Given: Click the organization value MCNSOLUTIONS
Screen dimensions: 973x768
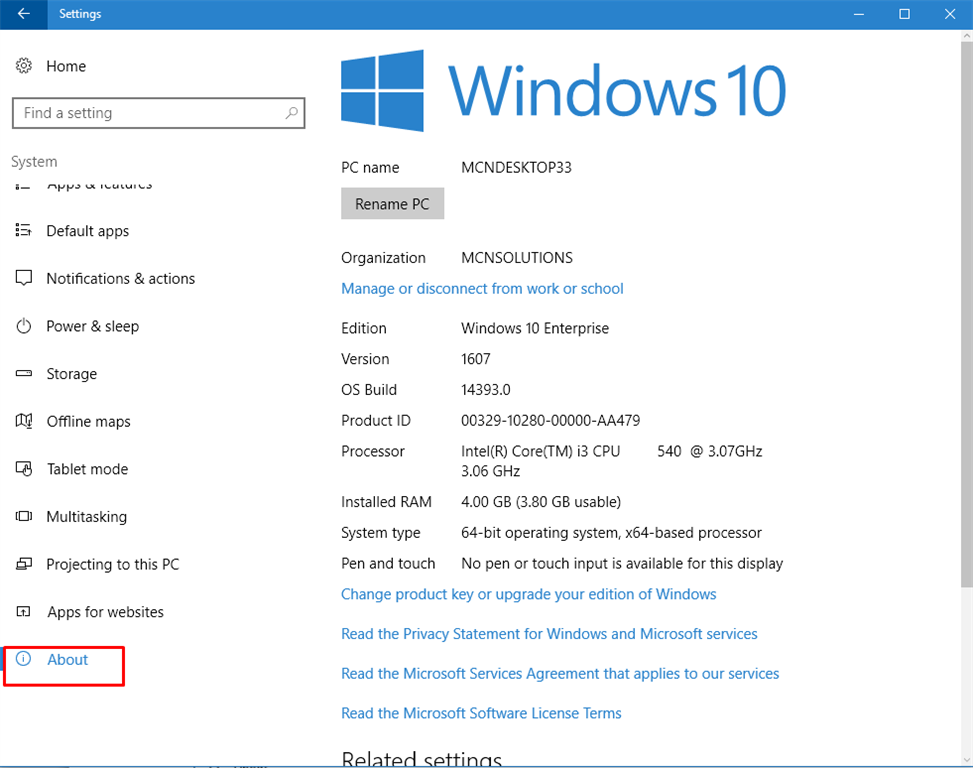Looking at the screenshot, I should pos(517,257).
